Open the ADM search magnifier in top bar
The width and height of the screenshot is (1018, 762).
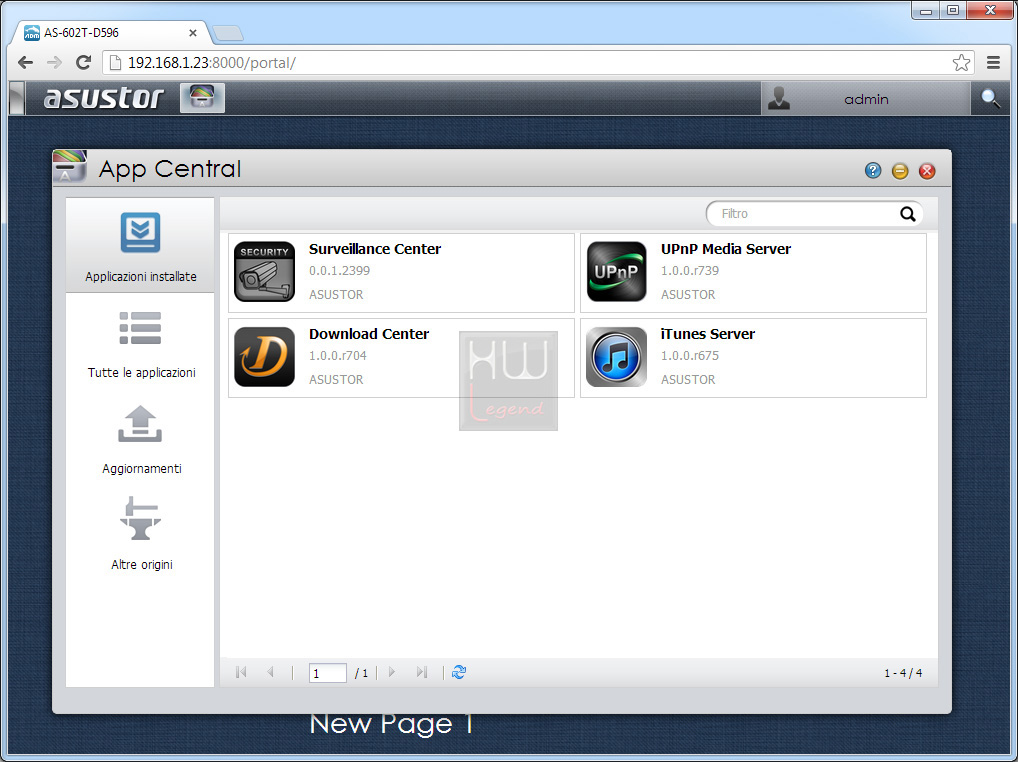(991, 99)
